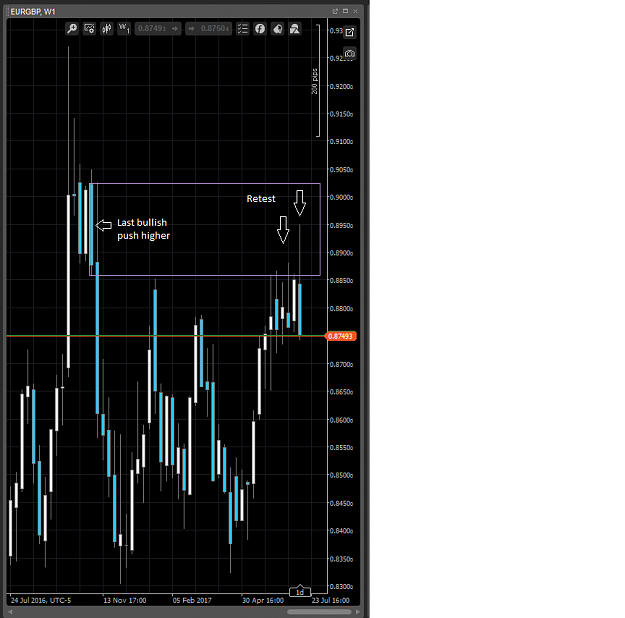The height and width of the screenshot is (618, 625).
Task: Click the 1d marker on time axis
Action: [300, 592]
